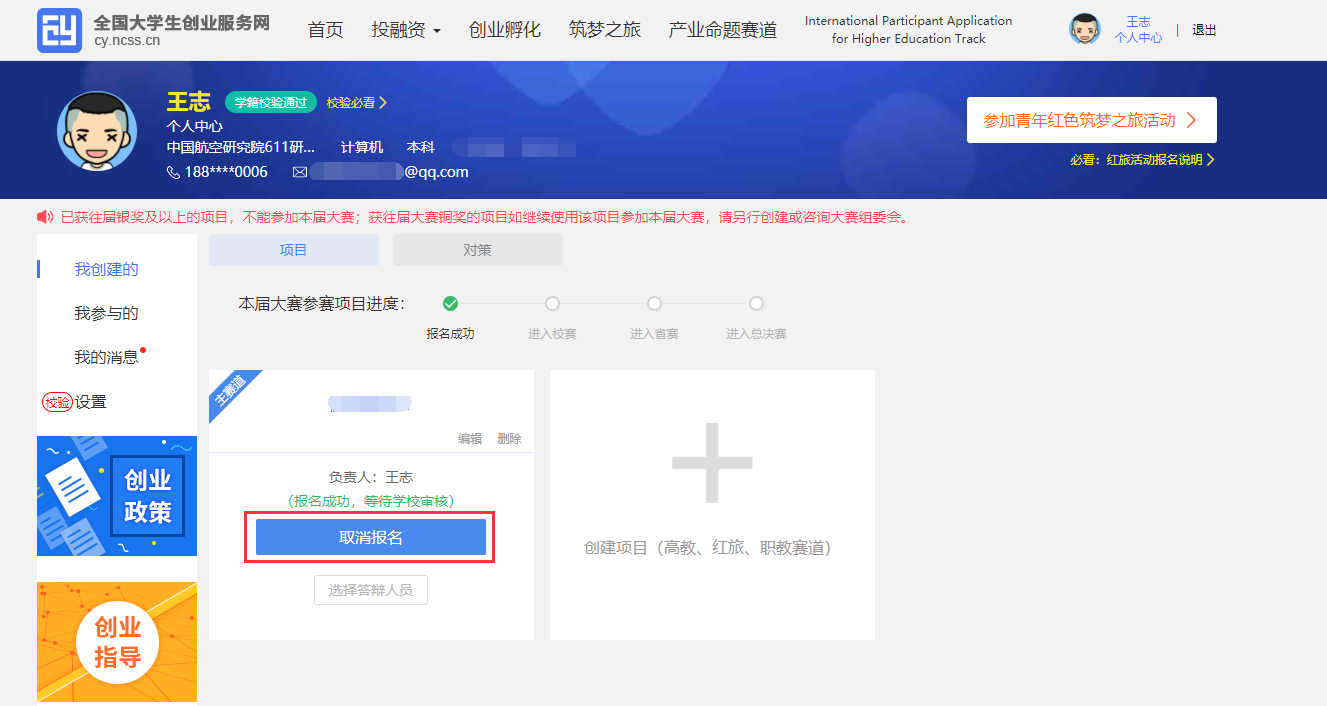Click the envelope icon beside the email

pos(300,172)
